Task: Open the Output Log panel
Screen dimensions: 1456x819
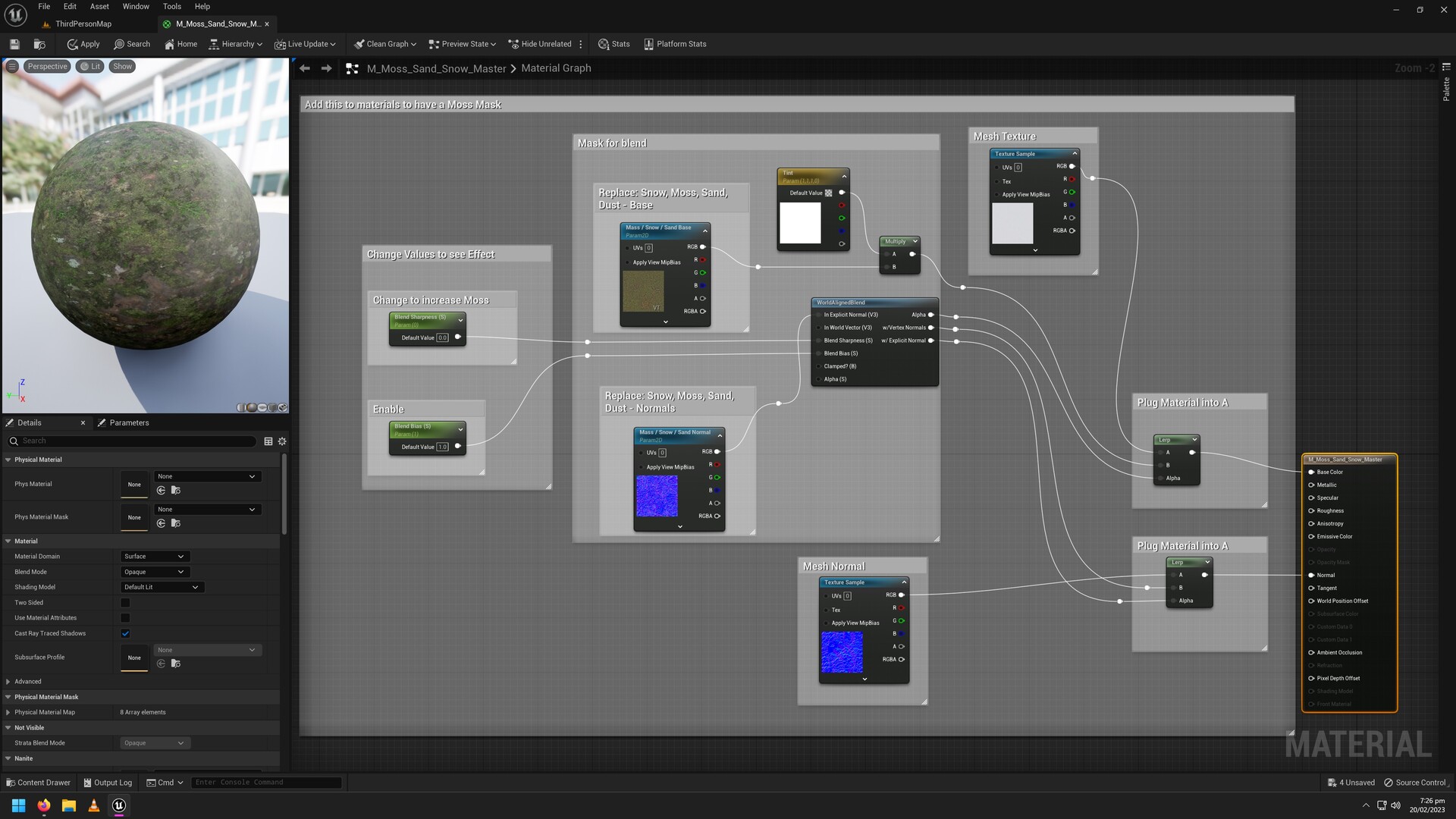Action: [x=107, y=782]
